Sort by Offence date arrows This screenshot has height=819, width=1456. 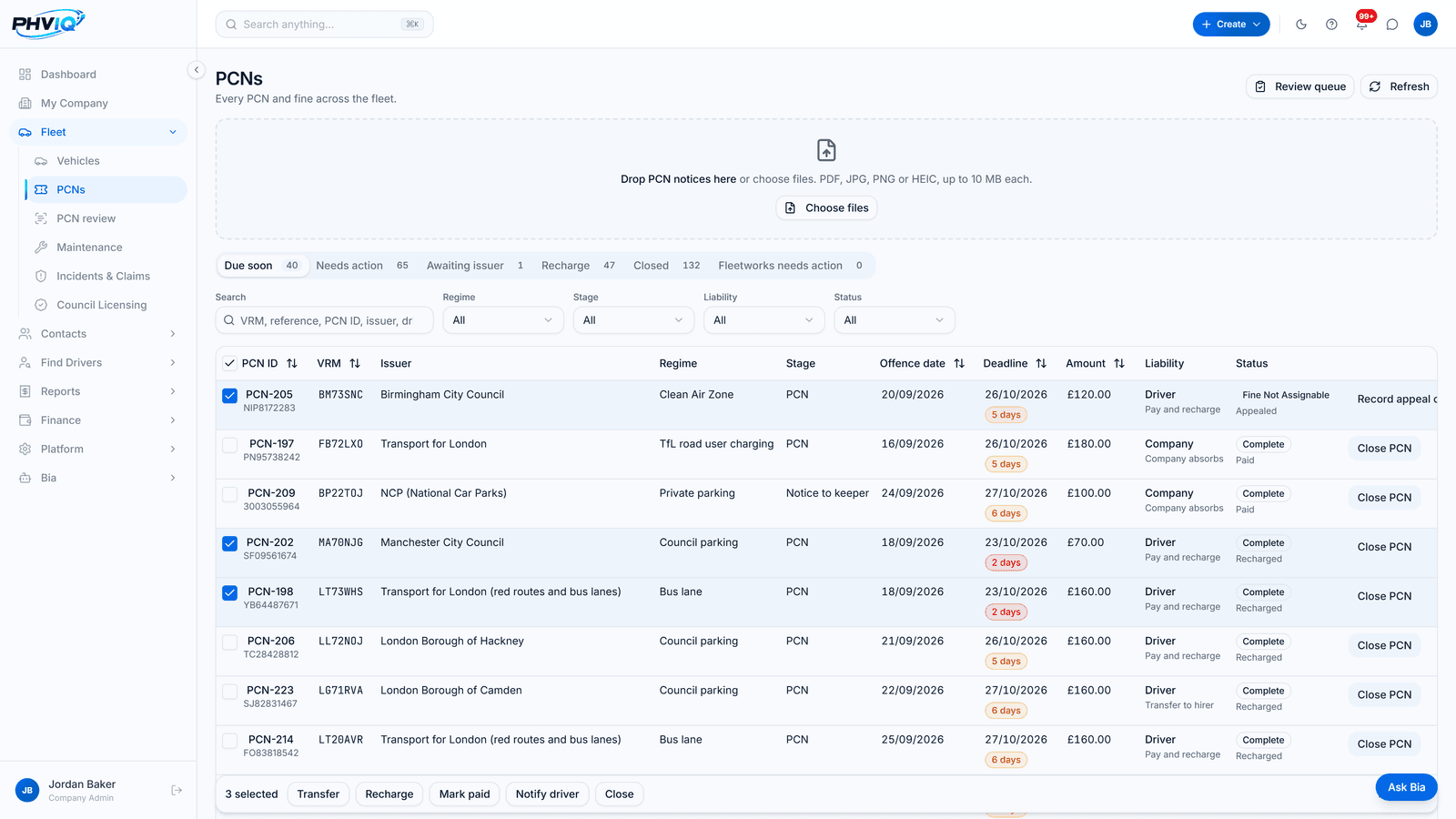click(x=959, y=363)
